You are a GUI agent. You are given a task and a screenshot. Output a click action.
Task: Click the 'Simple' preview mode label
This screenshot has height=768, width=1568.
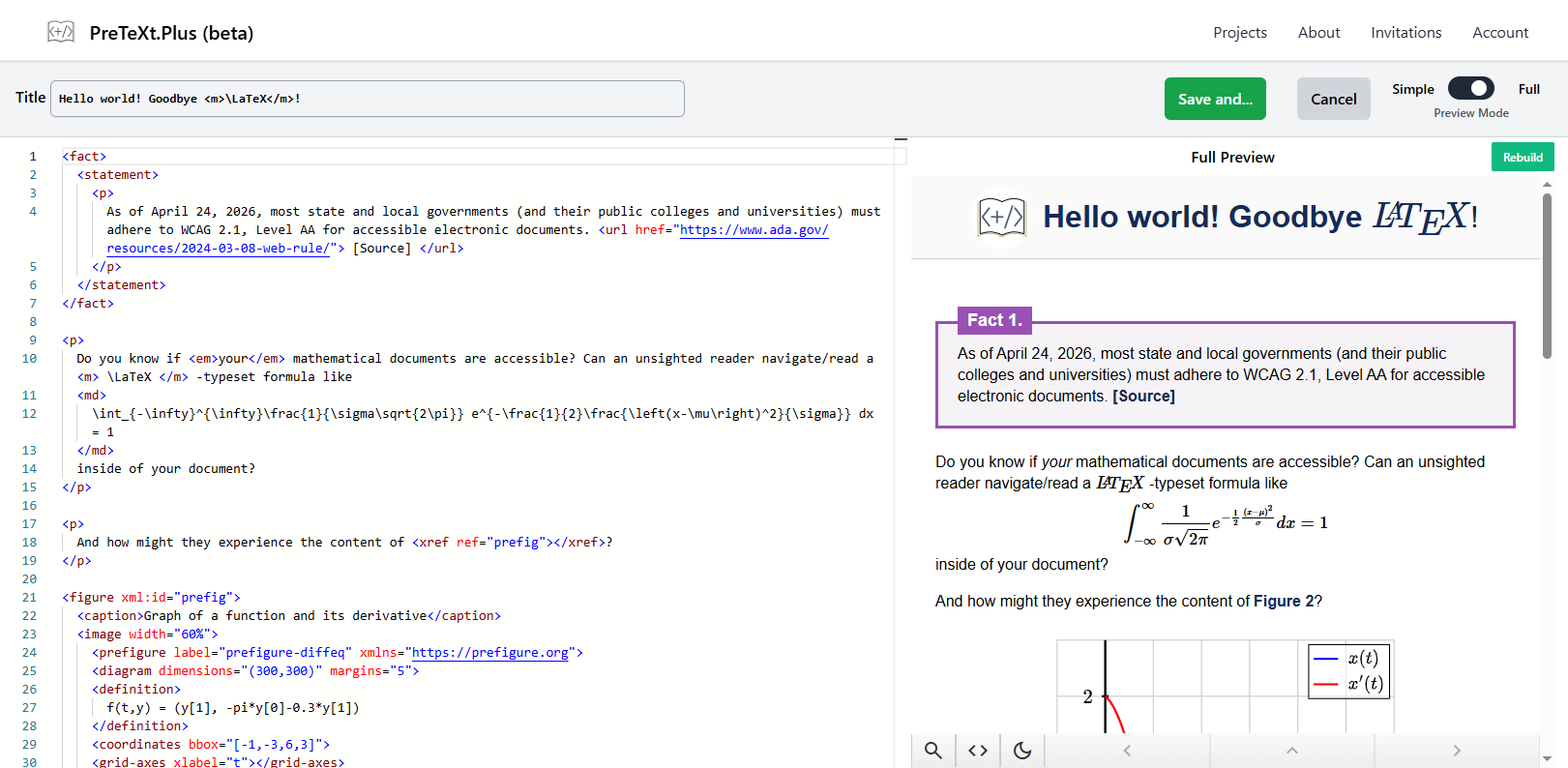pos(1412,89)
